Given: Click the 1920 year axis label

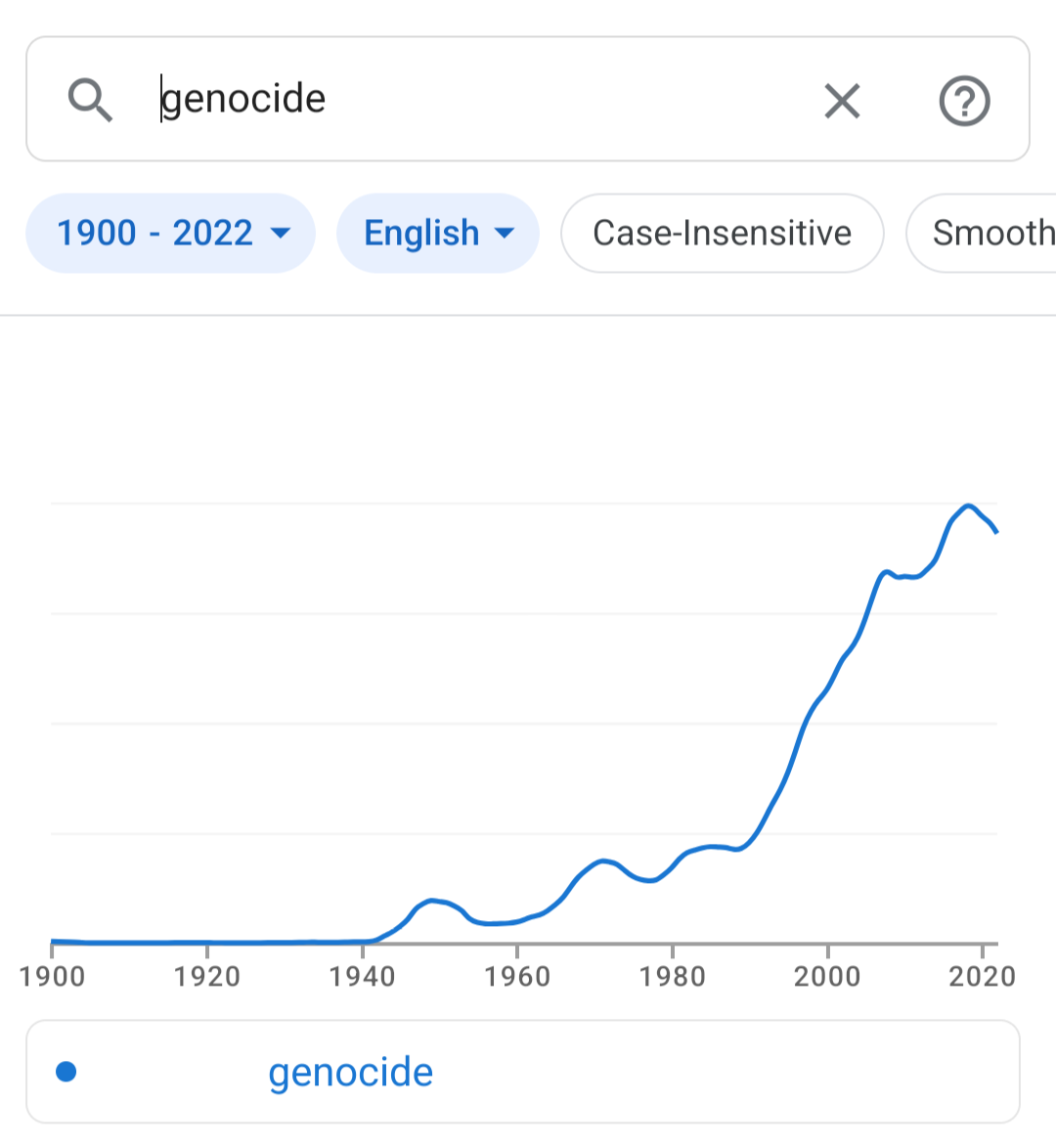Looking at the screenshot, I should [x=206, y=977].
